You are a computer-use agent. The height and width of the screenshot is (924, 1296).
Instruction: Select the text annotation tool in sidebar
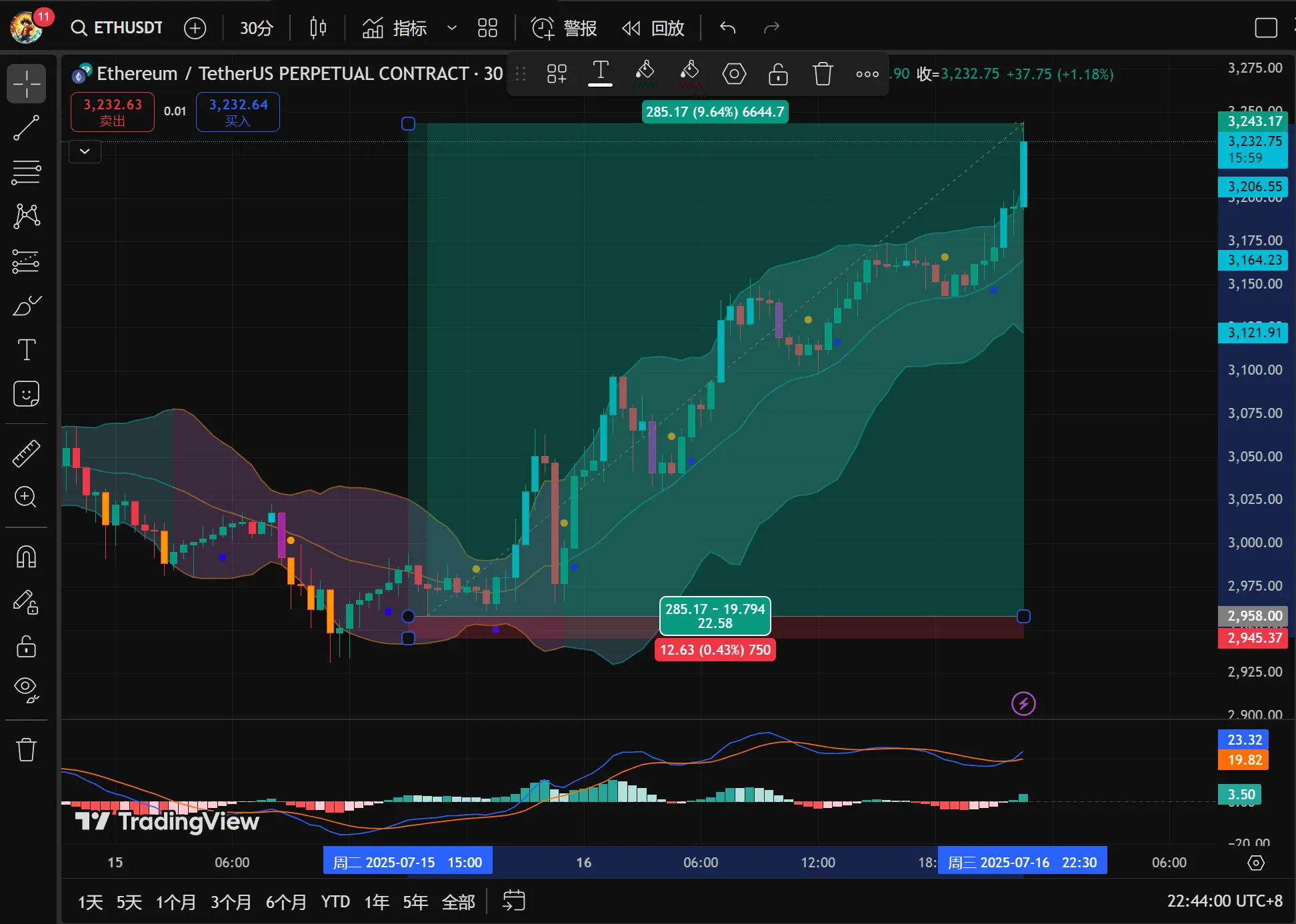[x=27, y=350]
